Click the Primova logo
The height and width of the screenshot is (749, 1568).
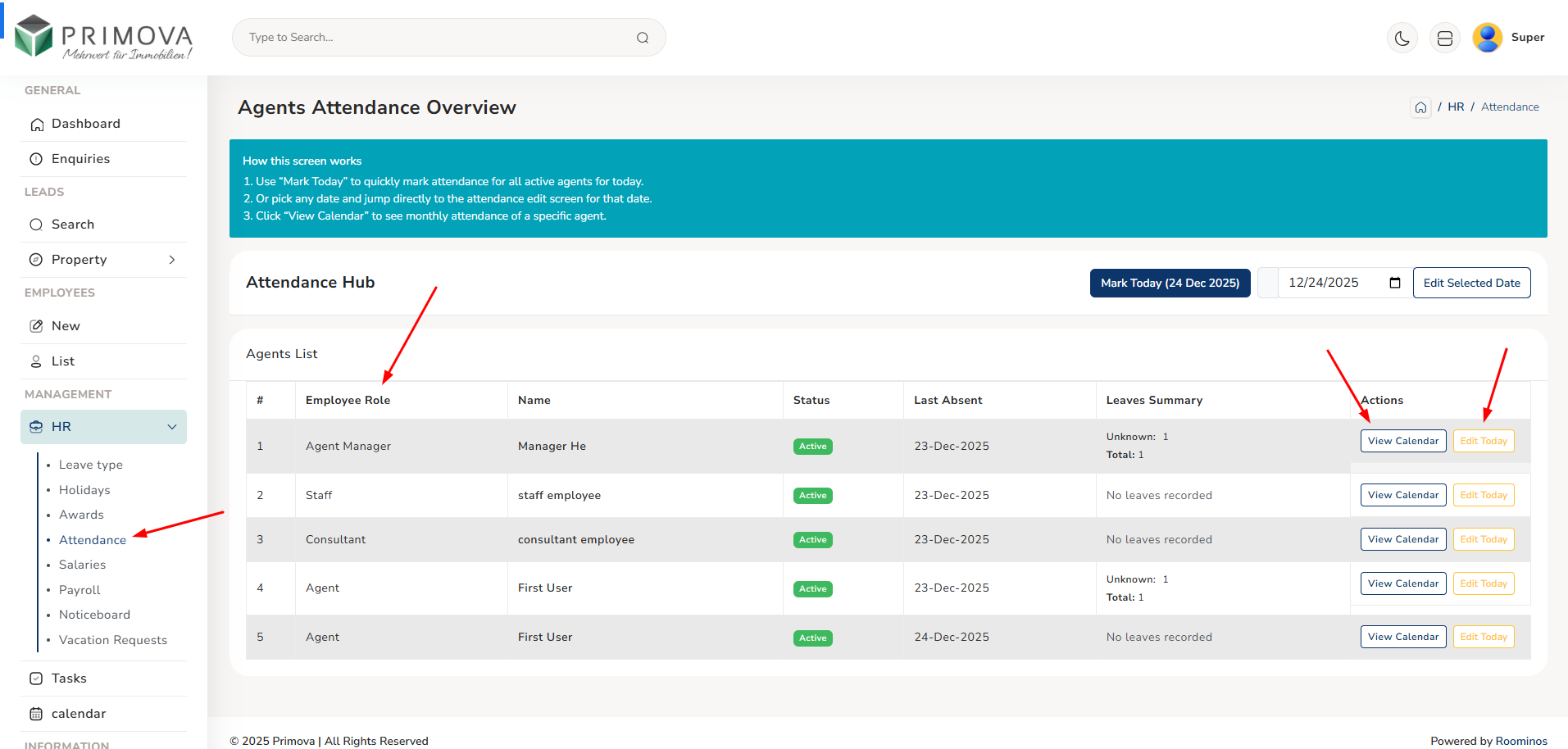[104, 38]
